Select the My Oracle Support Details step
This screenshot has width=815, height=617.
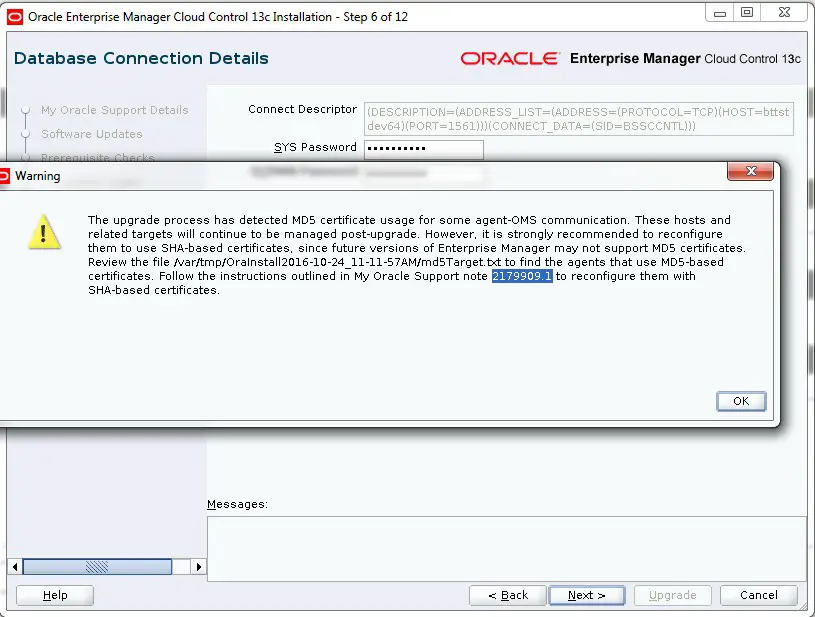click(x=114, y=110)
